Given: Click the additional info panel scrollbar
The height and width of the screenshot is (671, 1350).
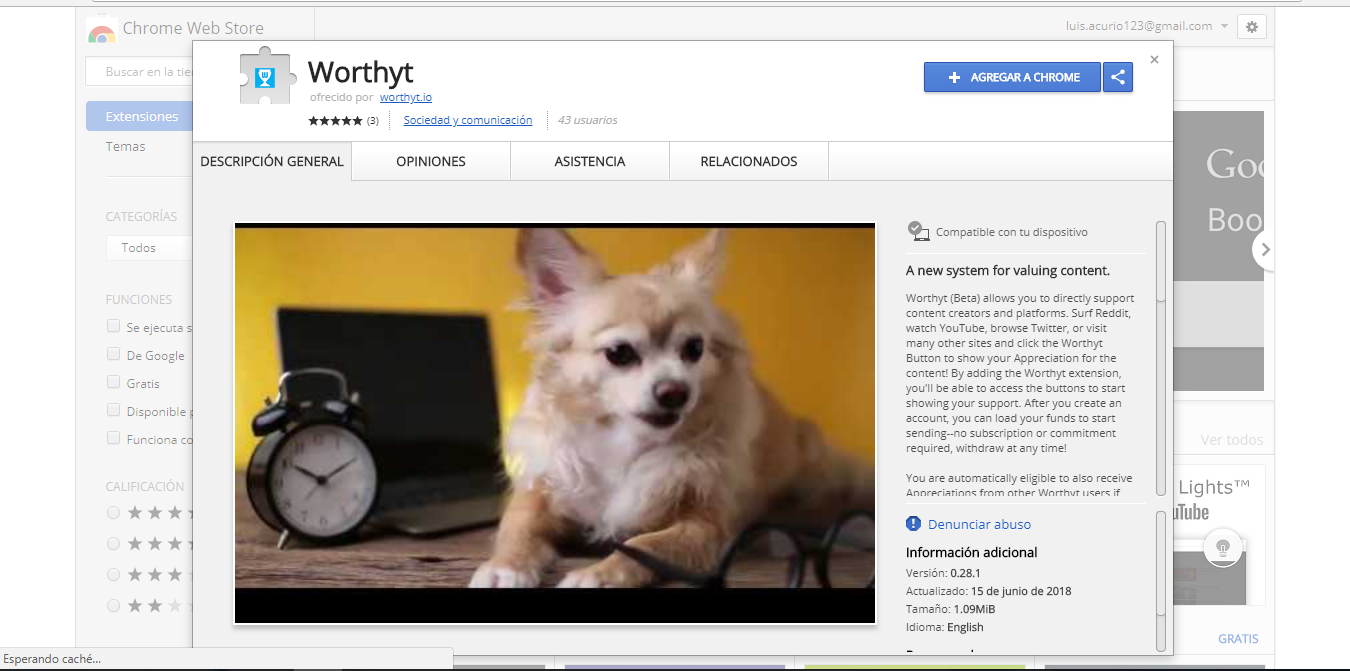Looking at the screenshot, I should tap(1161, 565).
